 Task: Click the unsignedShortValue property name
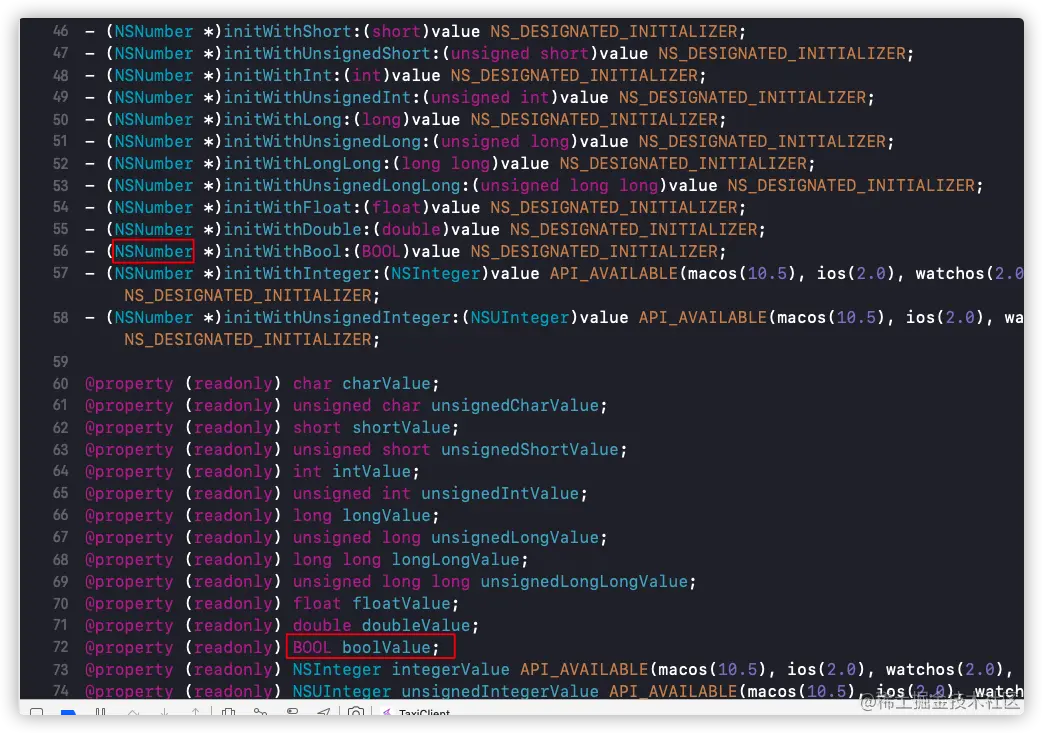(530, 449)
